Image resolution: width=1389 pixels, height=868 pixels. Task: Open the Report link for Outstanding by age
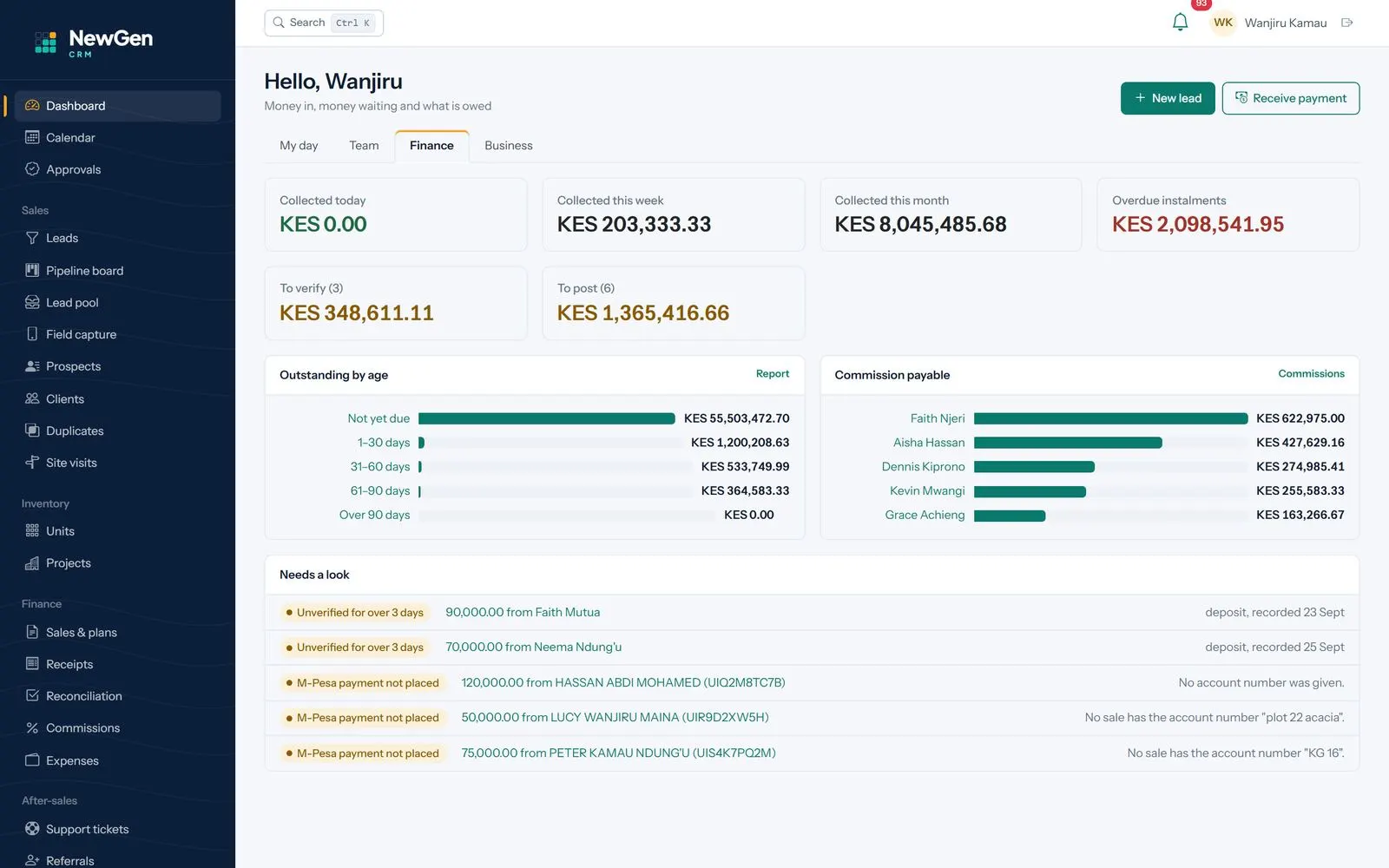click(773, 374)
